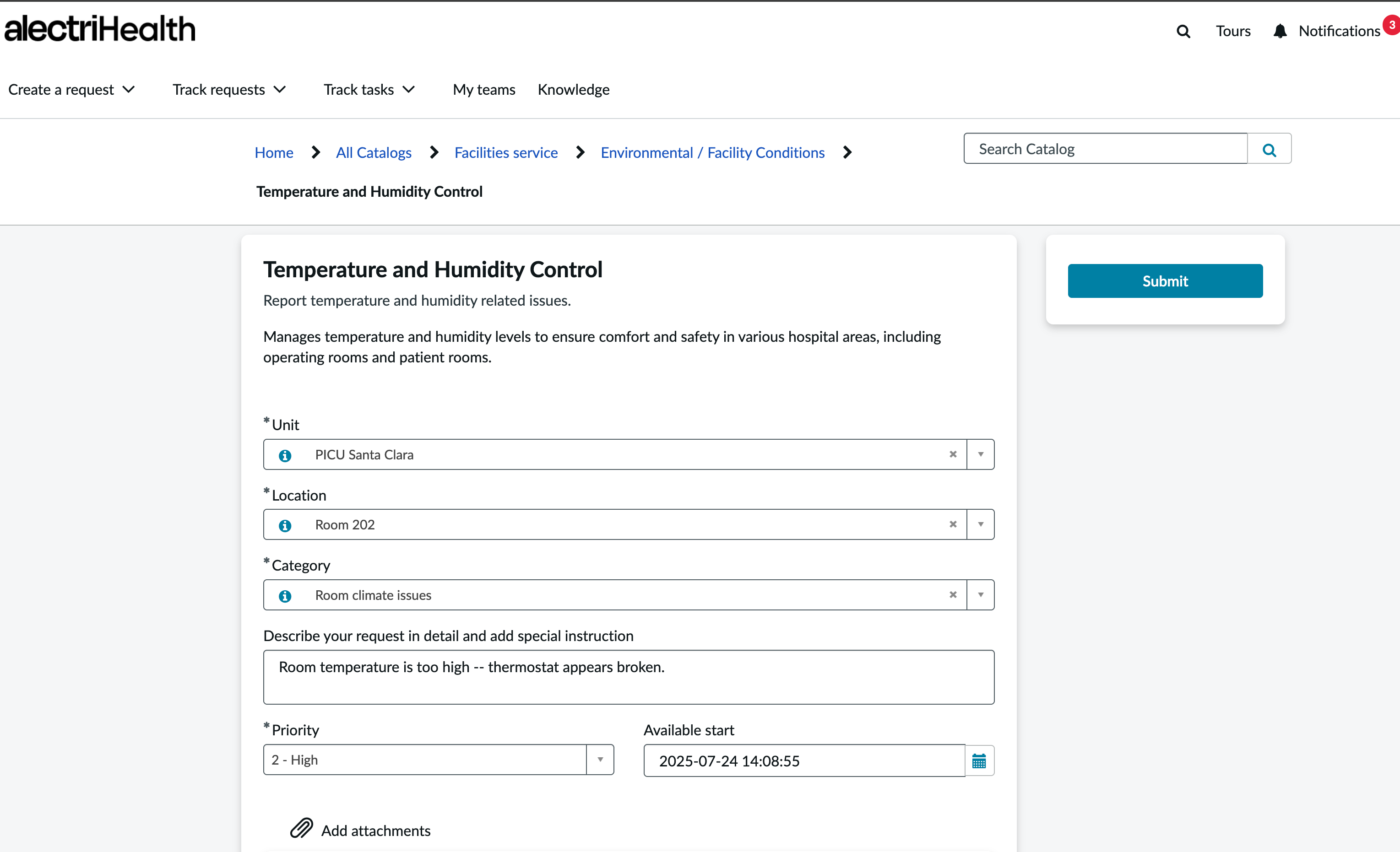Click the notifications bell icon
The image size is (1400, 852).
tap(1280, 31)
